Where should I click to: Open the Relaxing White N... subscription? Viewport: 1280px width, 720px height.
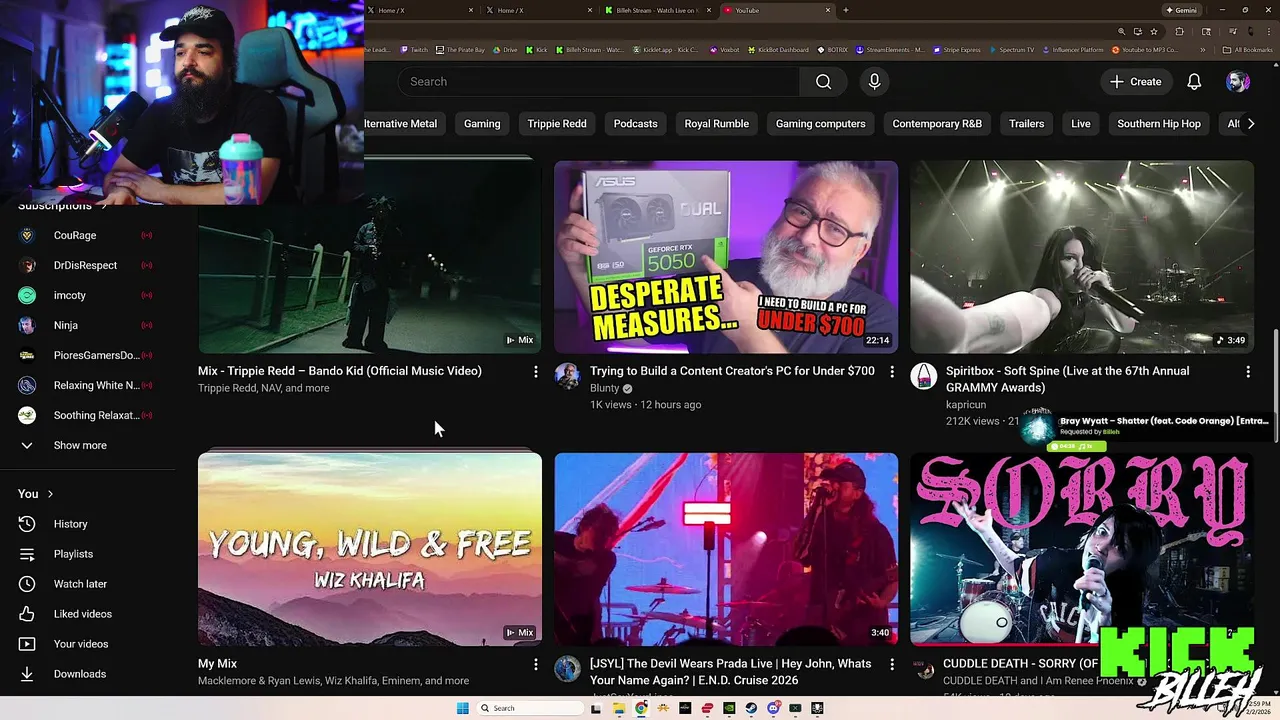[88, 385]
